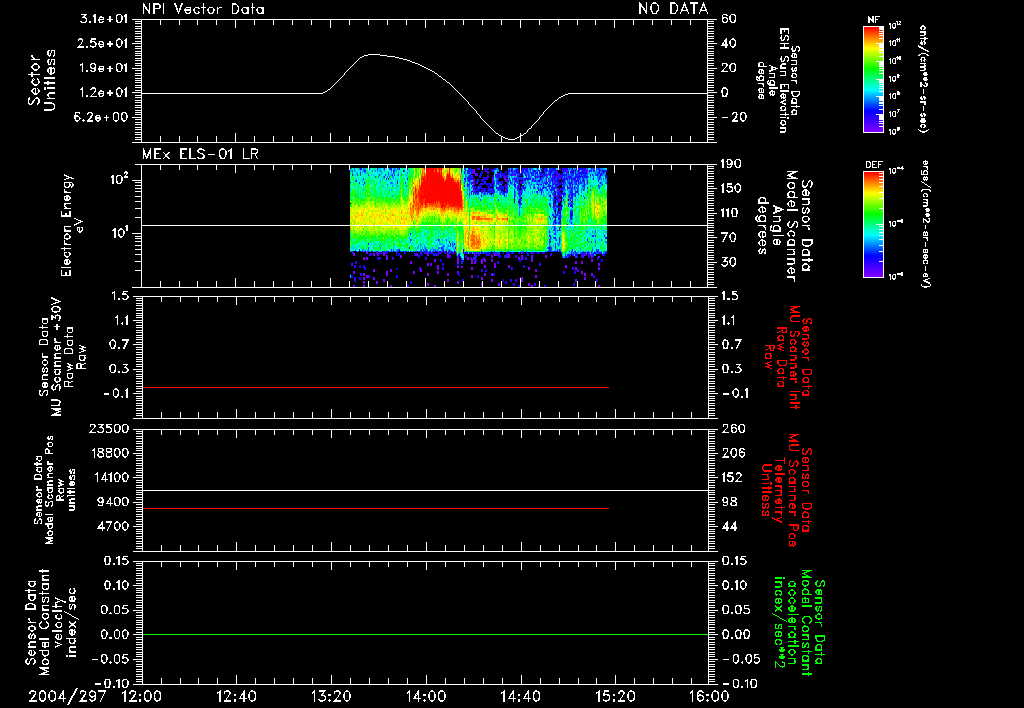Click the "Model Scanner Angle degrees" axis title
The height and width of the screenshot is (708, 1024).
point(784,226)
